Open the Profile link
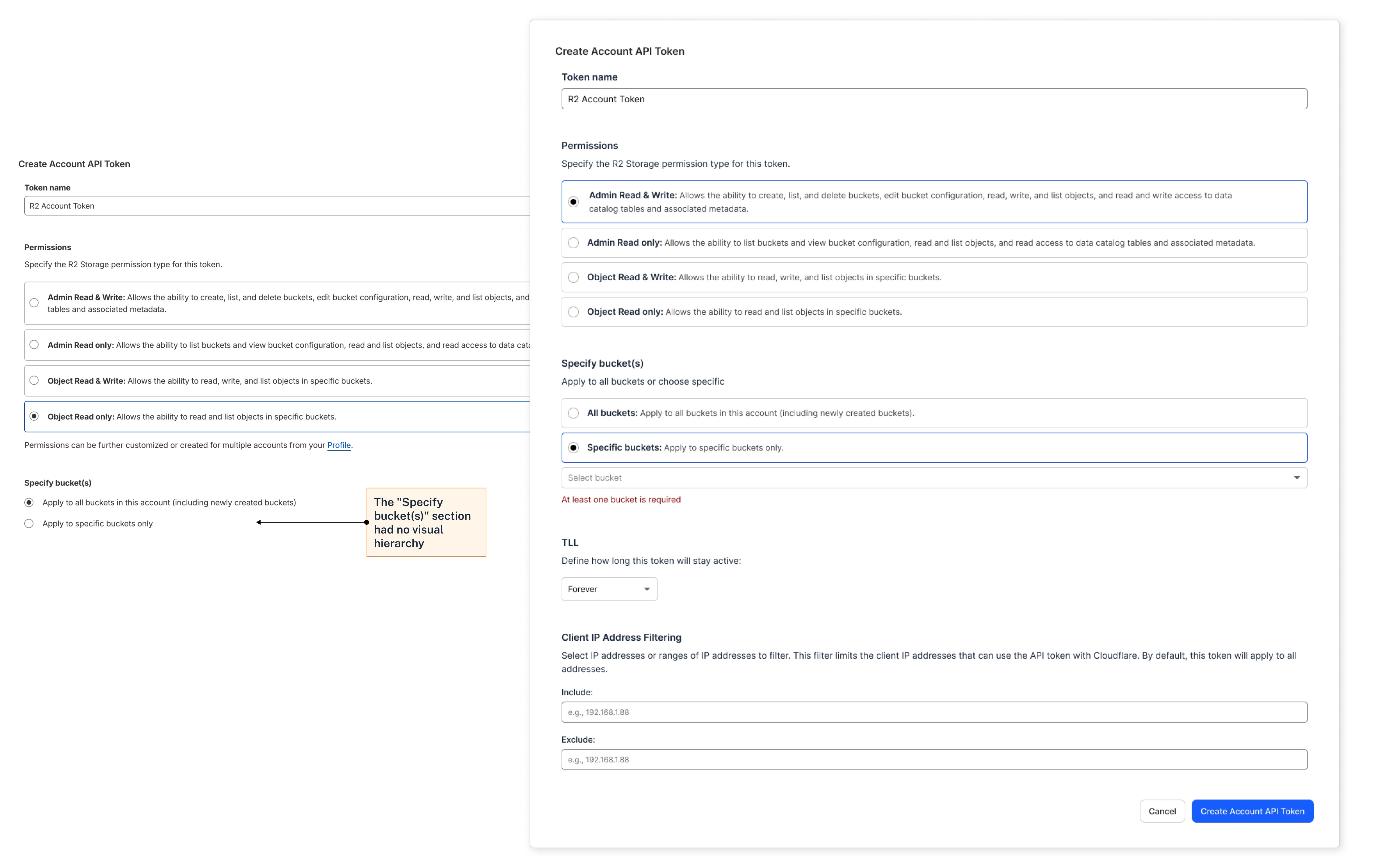 tap(339, 446)
